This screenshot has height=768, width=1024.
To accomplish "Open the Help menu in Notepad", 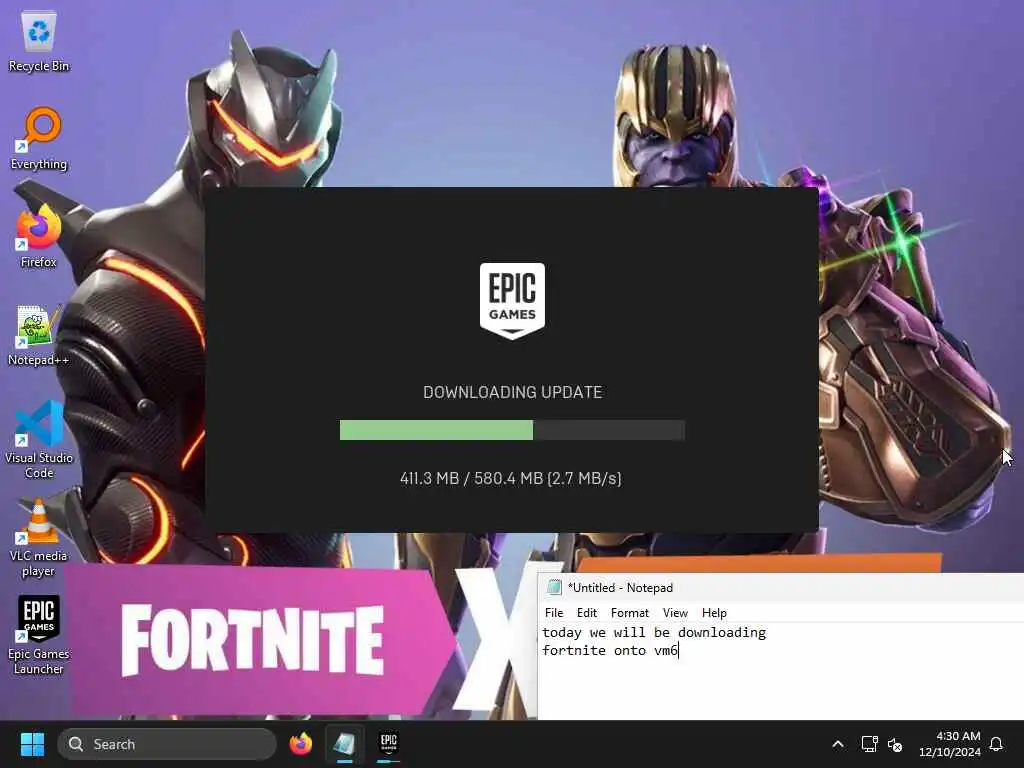I will [x=714, y=613].
